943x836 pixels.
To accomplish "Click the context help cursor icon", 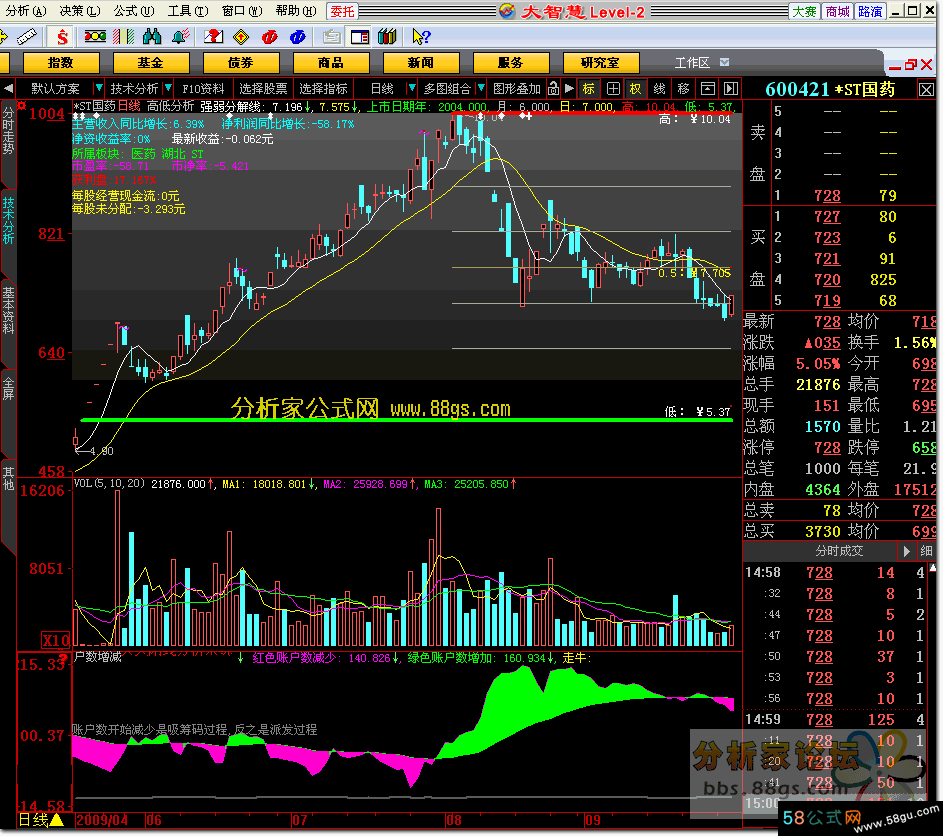I will point(421,37).
